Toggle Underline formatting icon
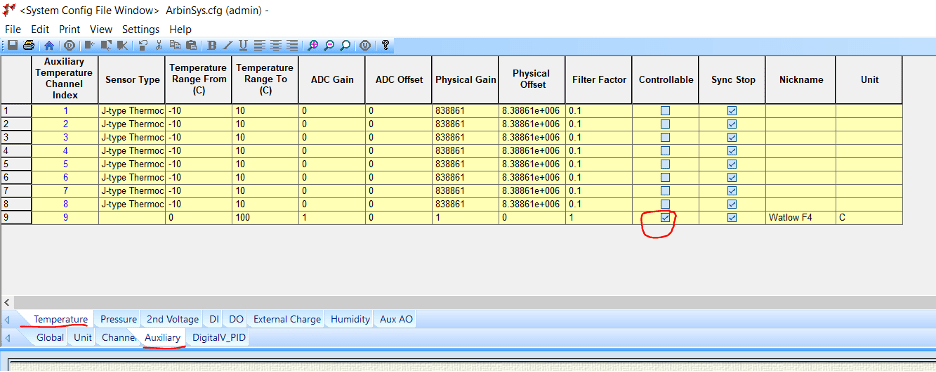The image size is (936, 372). point(243,45)
